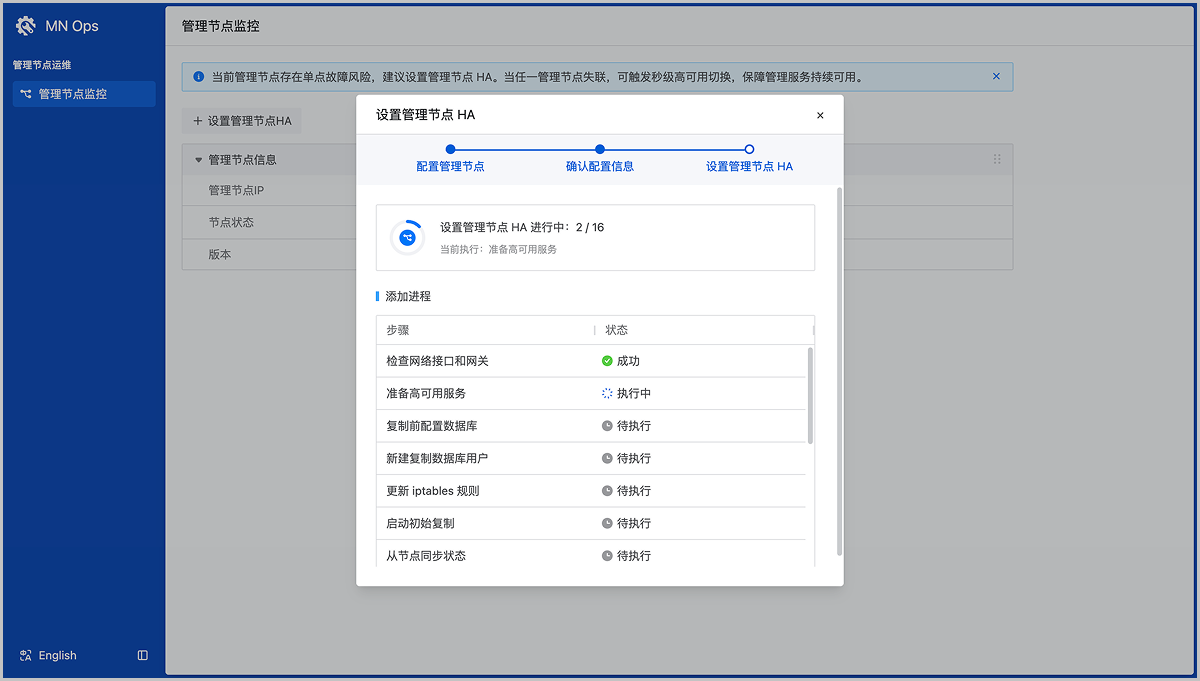Dismiss the single-point-failure alert banner
Viewport: 1200px width, 681px height.
[x=996, y=76]
